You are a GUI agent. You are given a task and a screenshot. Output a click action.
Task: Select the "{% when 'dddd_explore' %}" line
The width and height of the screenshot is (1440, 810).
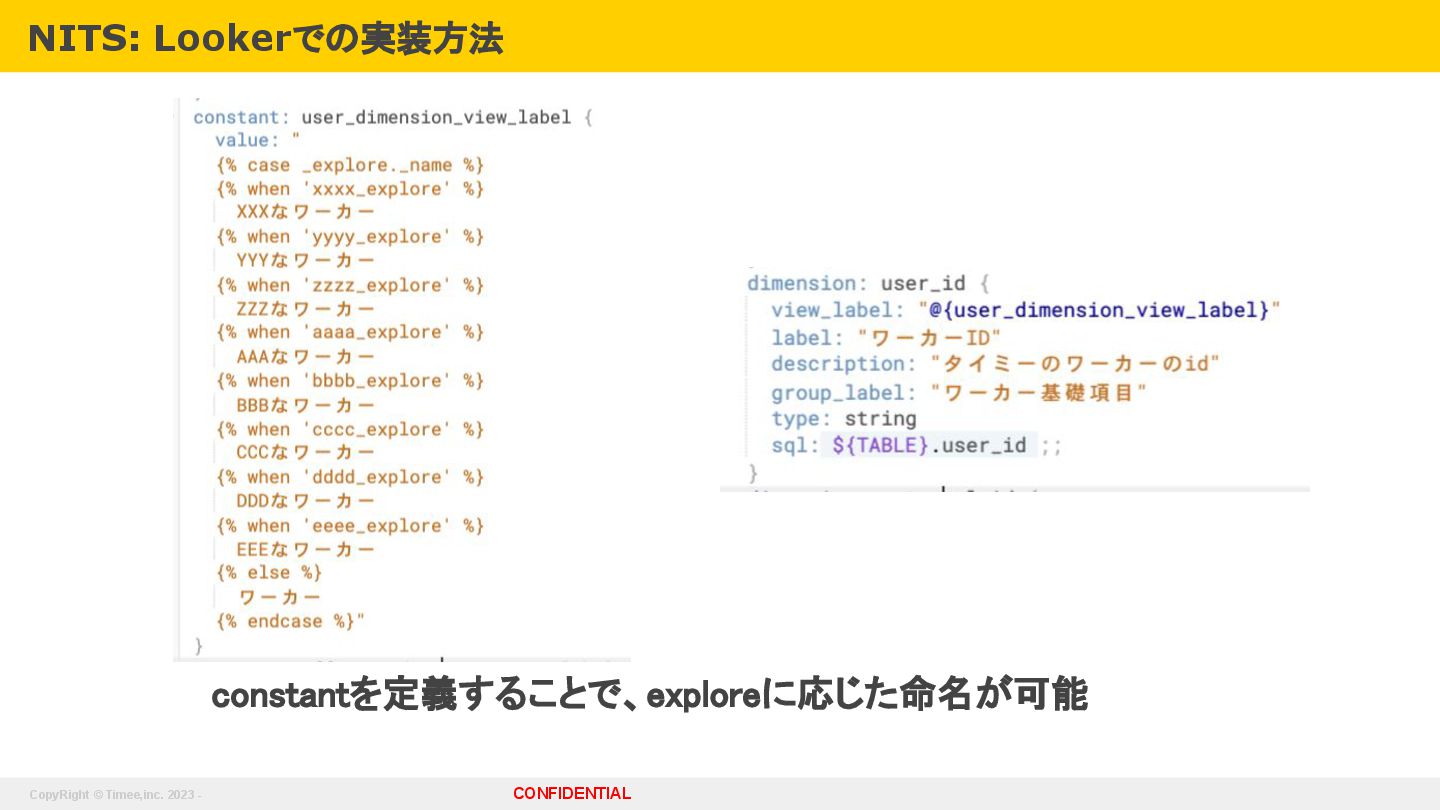click(x=350, y=477)
